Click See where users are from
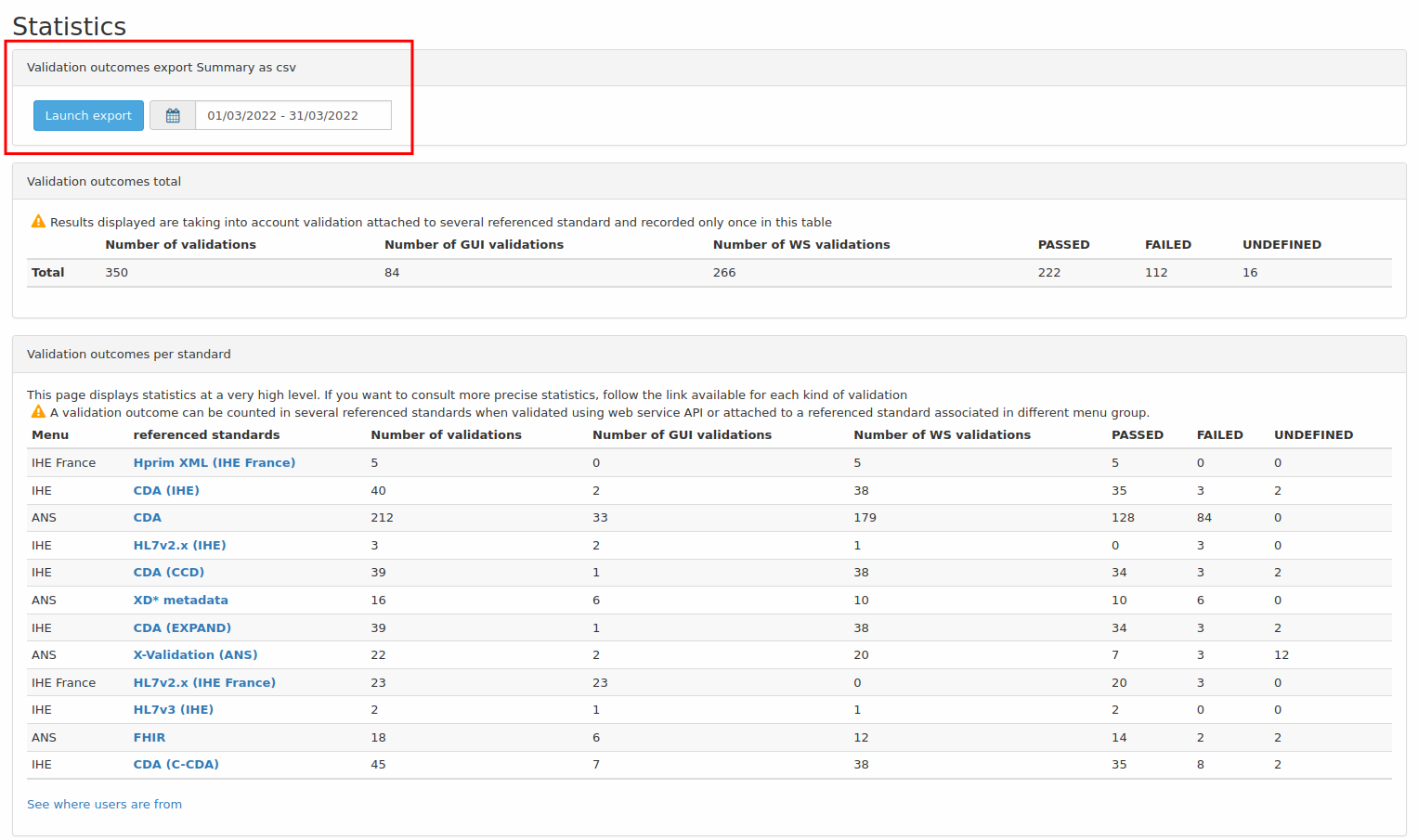 pyautogui.click(x=104, y=804)
